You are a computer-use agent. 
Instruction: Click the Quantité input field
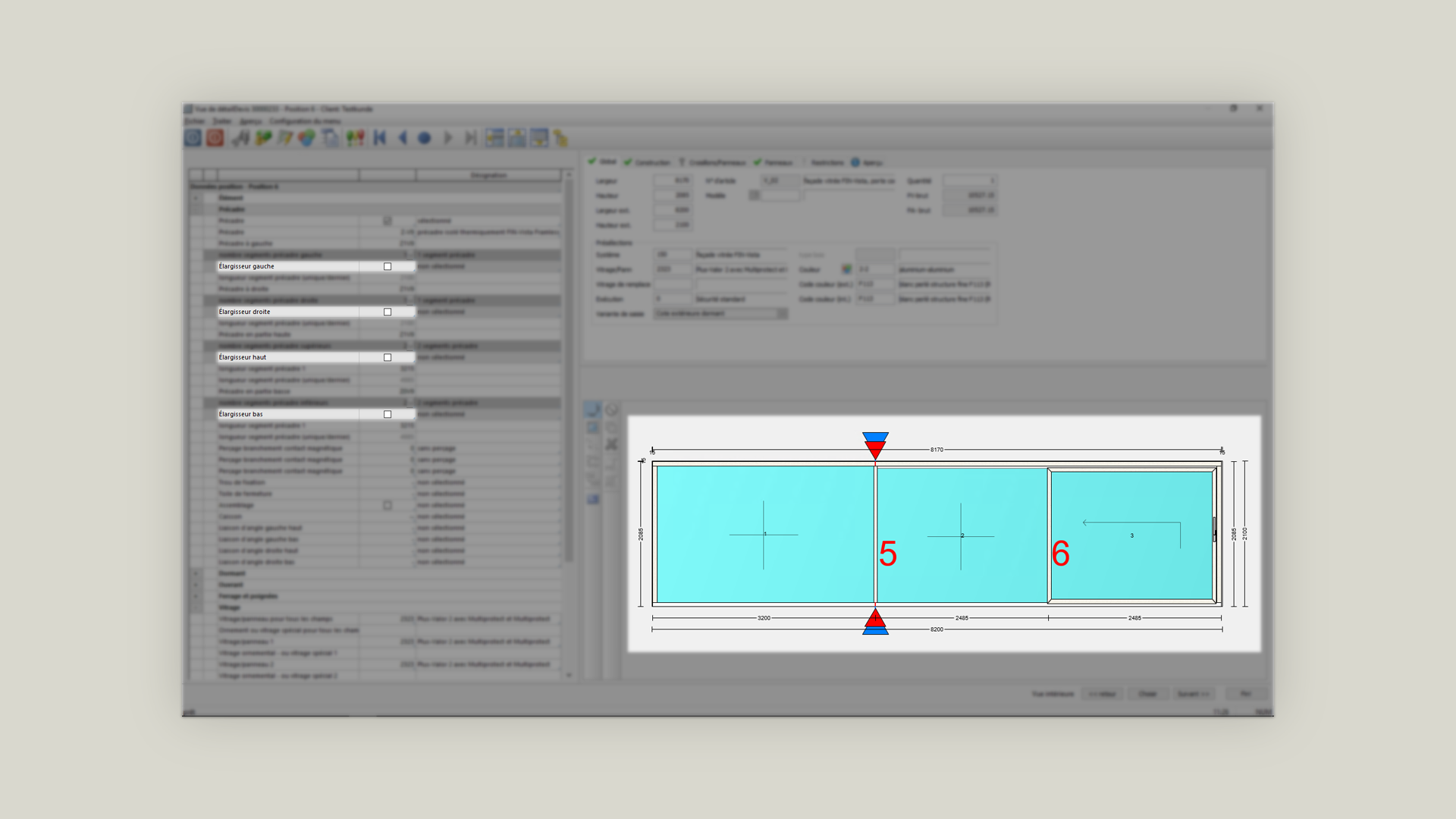click(969, 180)
